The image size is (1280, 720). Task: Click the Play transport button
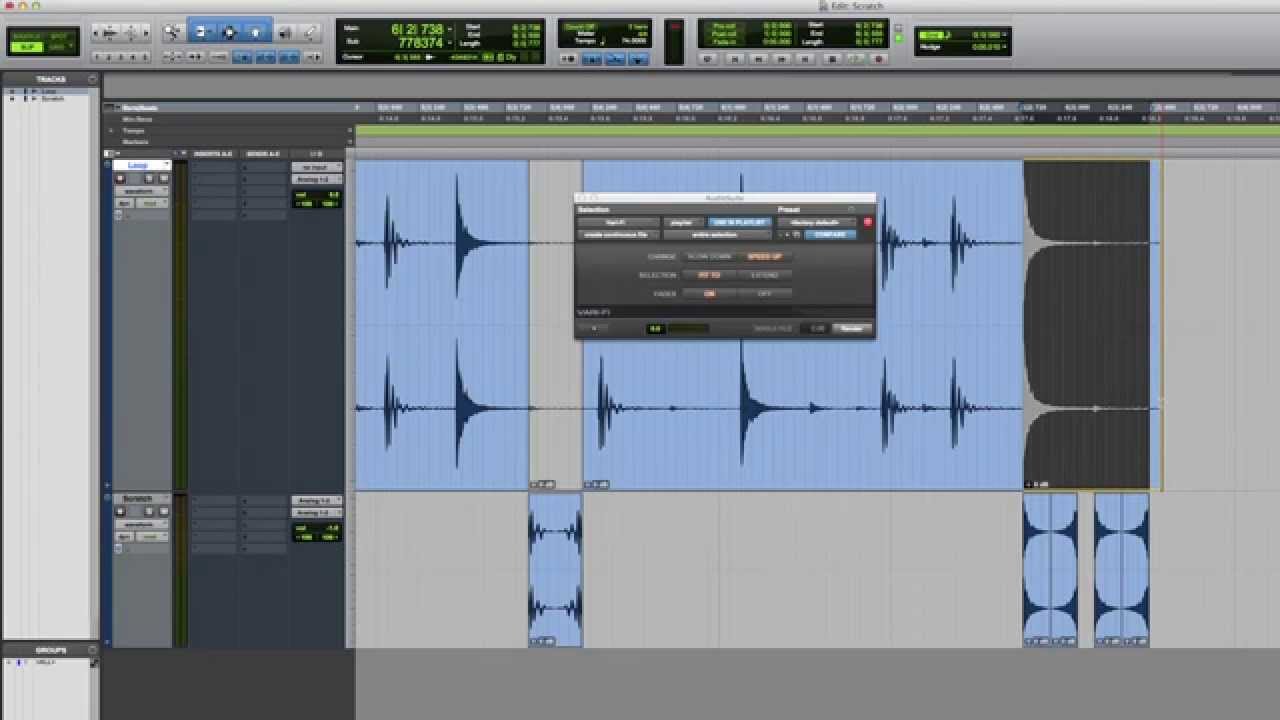pyautogui.click(x=855, y=59)
